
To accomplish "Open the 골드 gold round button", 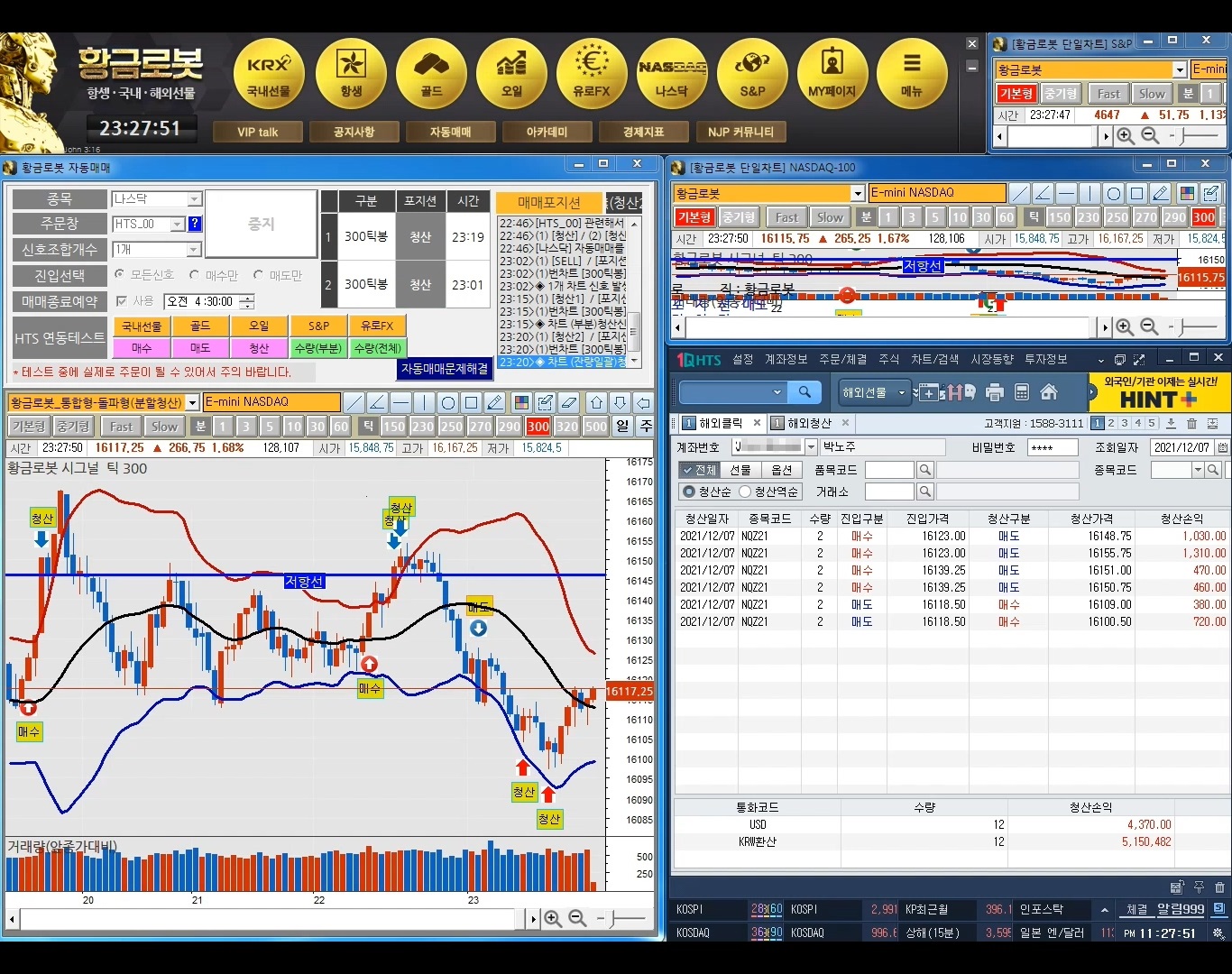I will (431, 75).
